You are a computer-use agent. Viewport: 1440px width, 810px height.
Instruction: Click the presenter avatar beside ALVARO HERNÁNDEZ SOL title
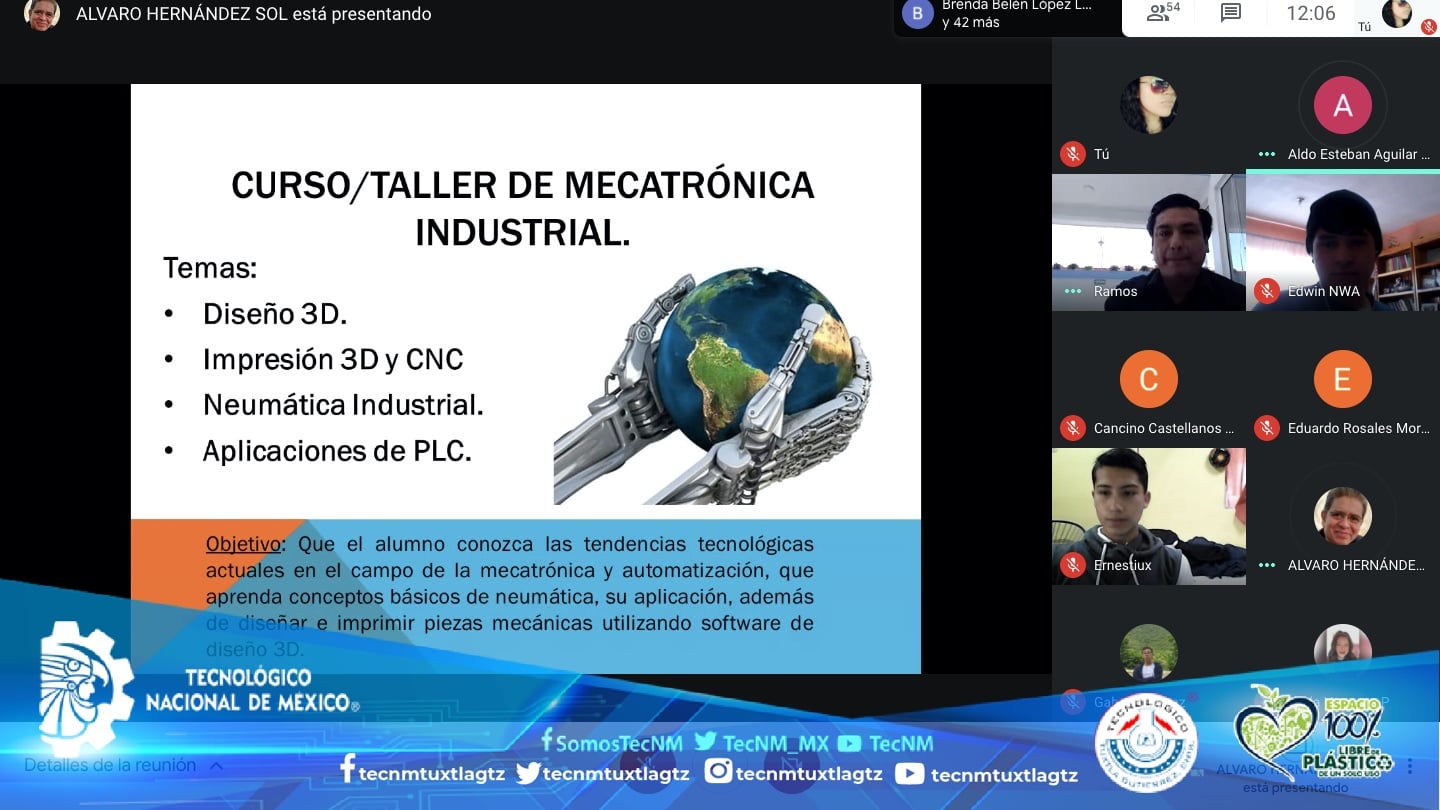coord(42,14)
